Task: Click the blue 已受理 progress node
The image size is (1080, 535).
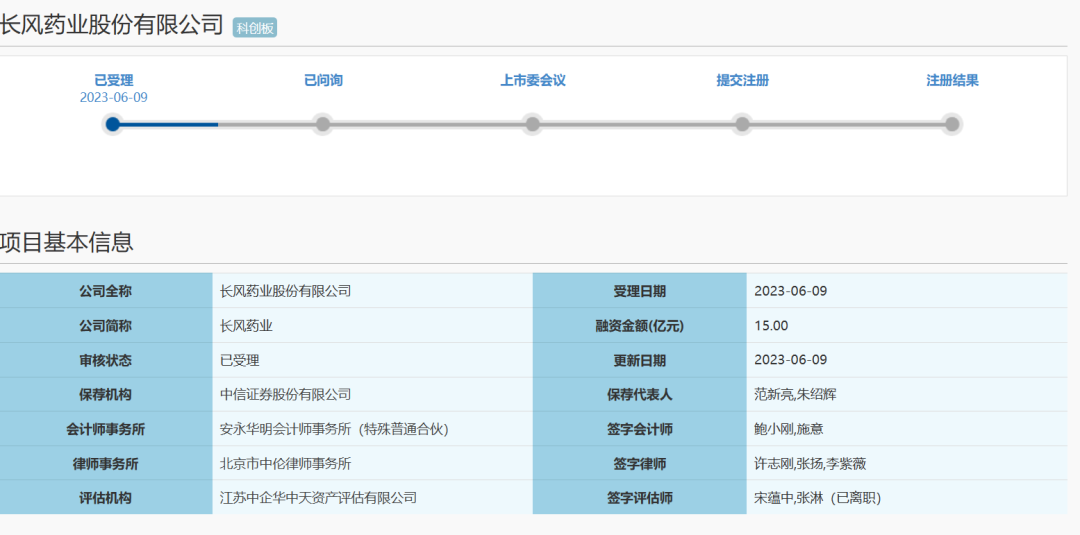Action: (113, 125)
